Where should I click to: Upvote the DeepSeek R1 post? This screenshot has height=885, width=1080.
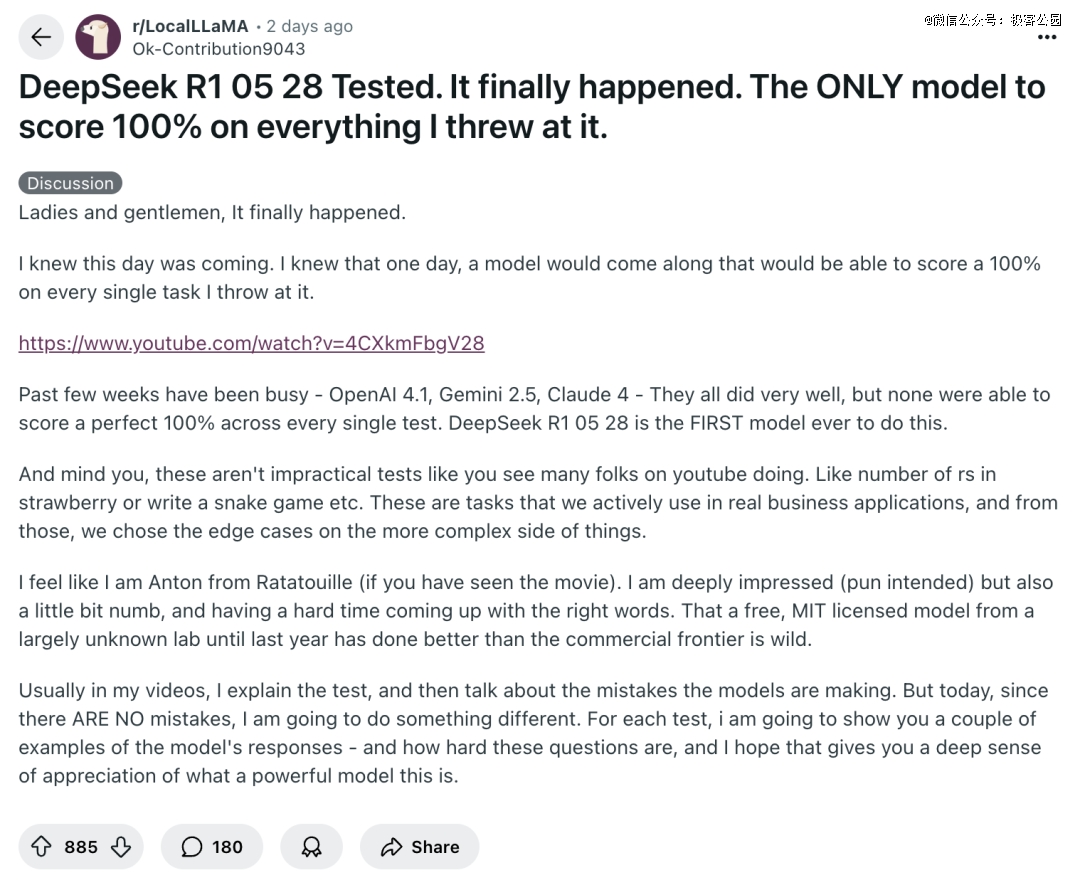[41, 846]
